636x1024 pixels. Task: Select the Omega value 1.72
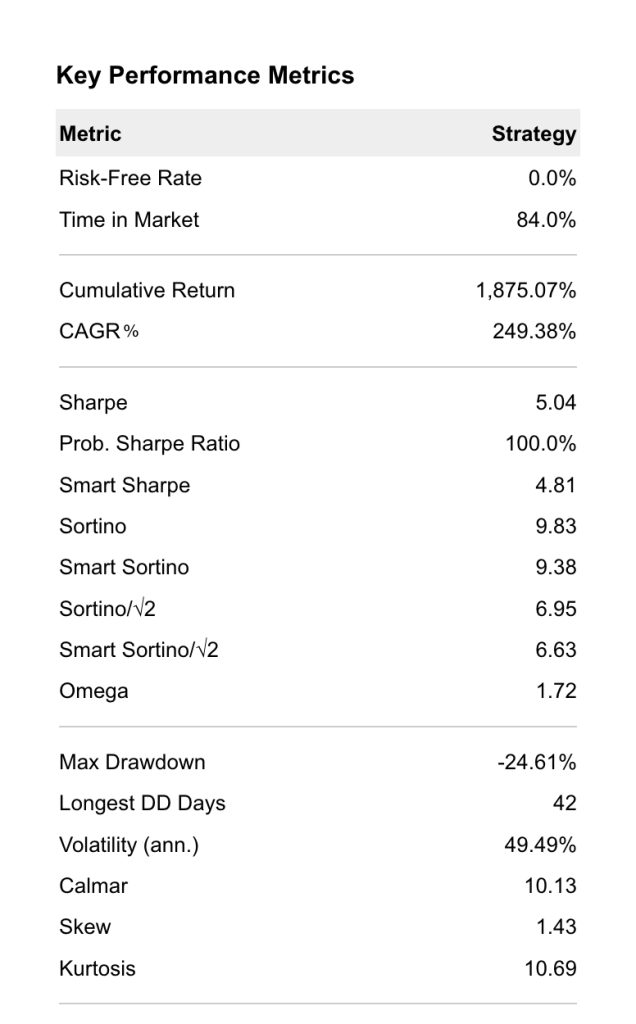(x=556, y=691)
